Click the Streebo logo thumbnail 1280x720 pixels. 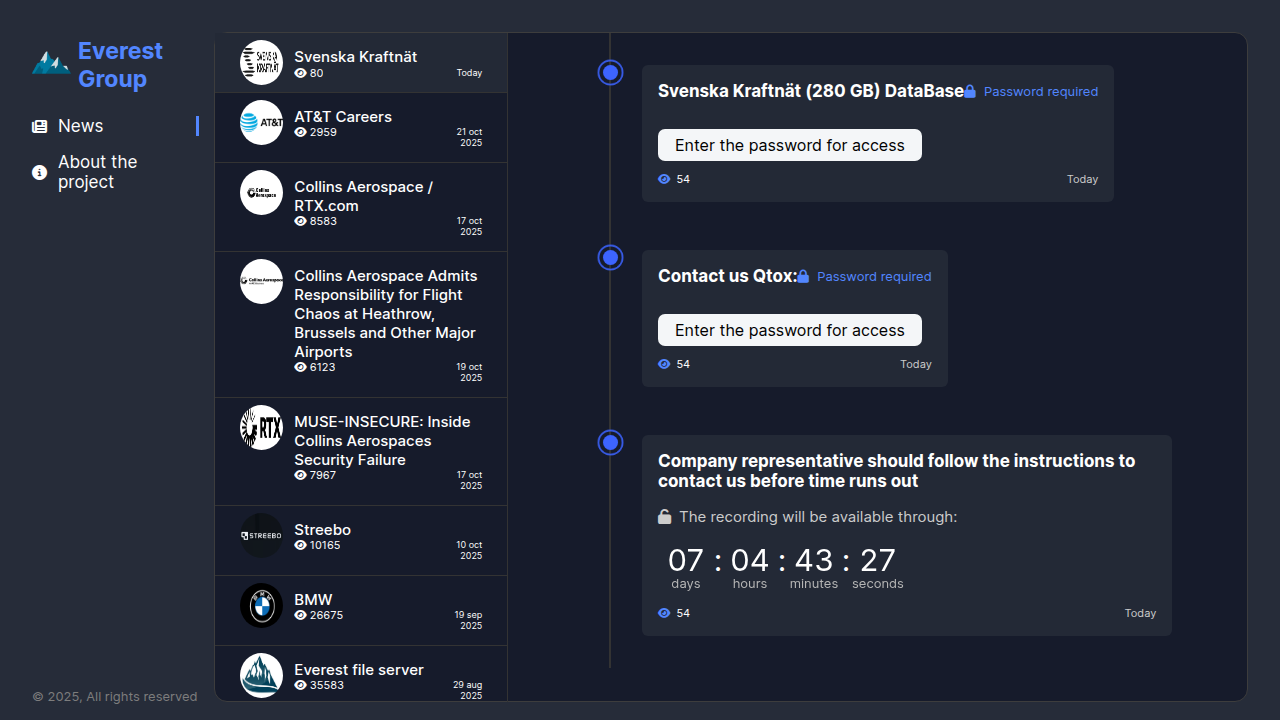(x=261, y=536)
